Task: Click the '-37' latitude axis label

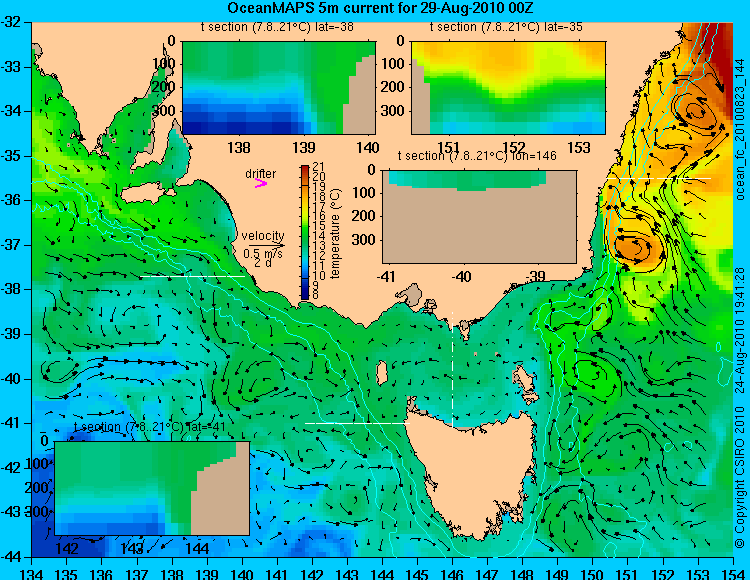Action: pos(12,245)
